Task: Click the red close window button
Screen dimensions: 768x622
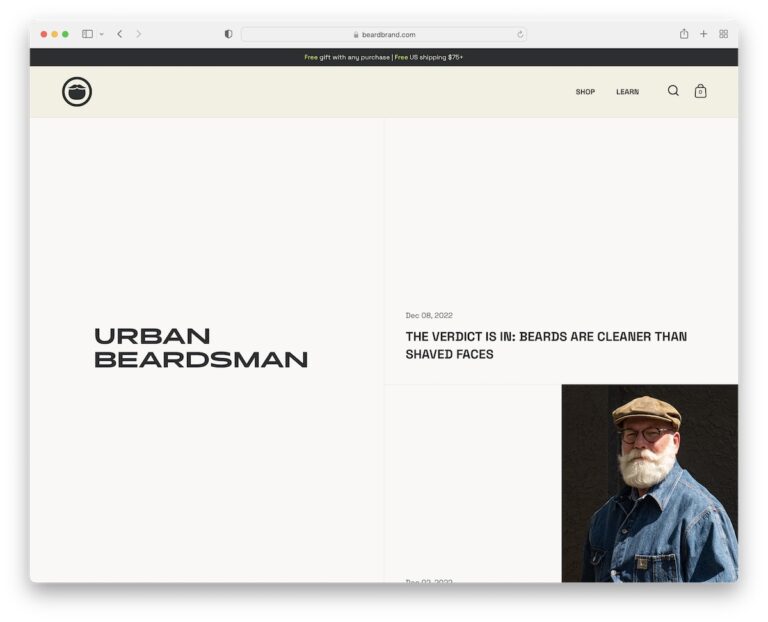Action: click(44, 34)
